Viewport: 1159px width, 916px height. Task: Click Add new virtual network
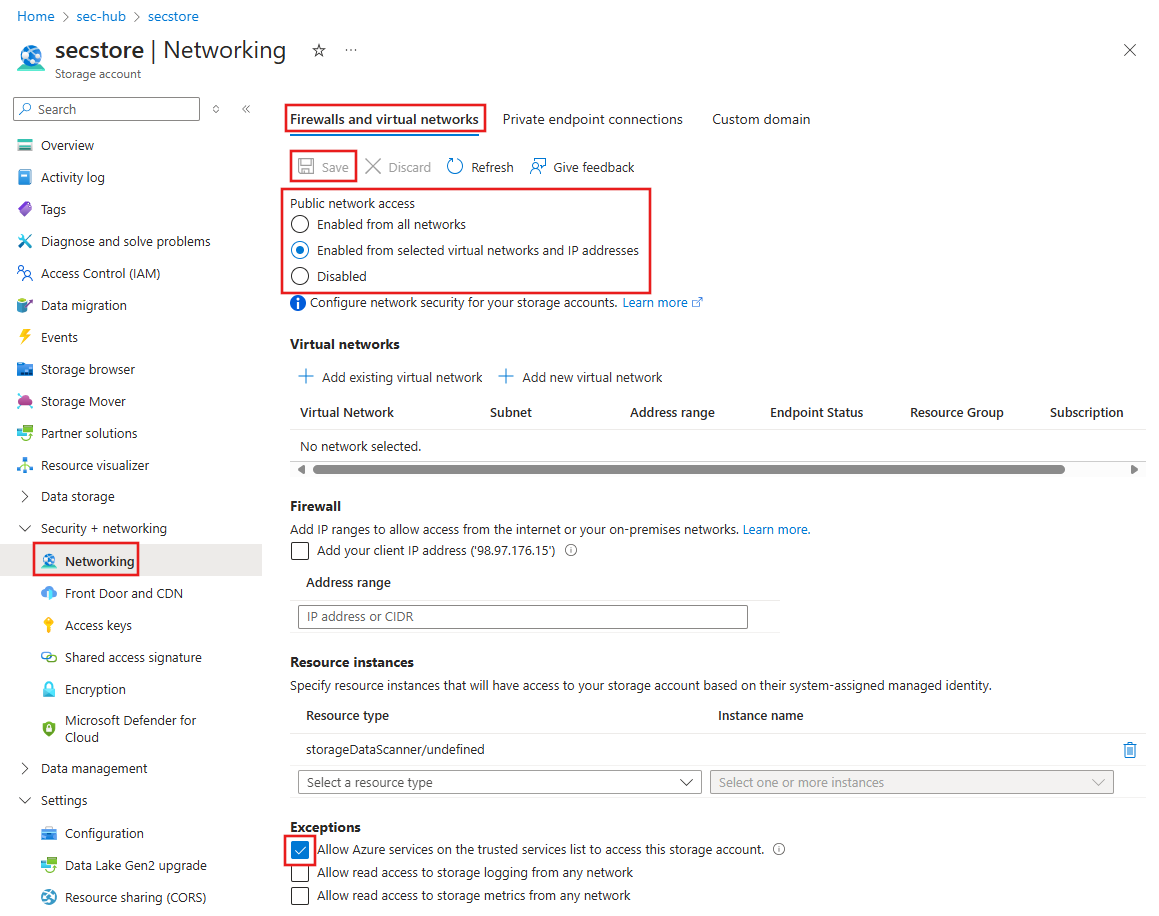[x=580, y=377]
